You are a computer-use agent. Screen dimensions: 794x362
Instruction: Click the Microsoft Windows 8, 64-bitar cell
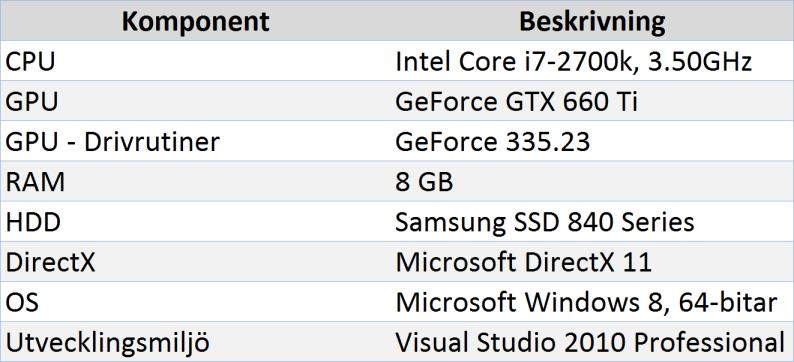click(592, 301)
